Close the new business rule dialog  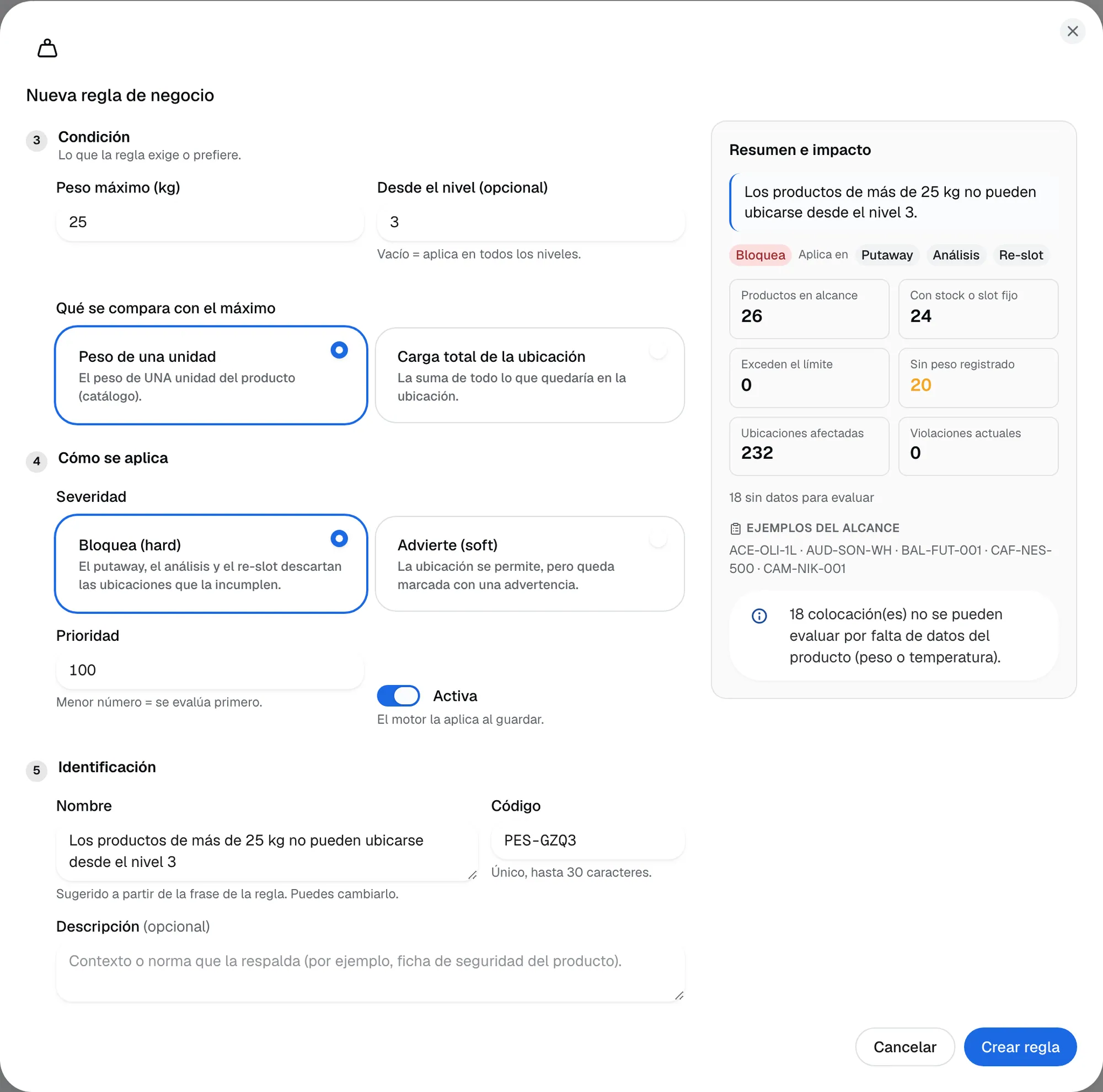pyautogui.click(x=1072, y=31)
